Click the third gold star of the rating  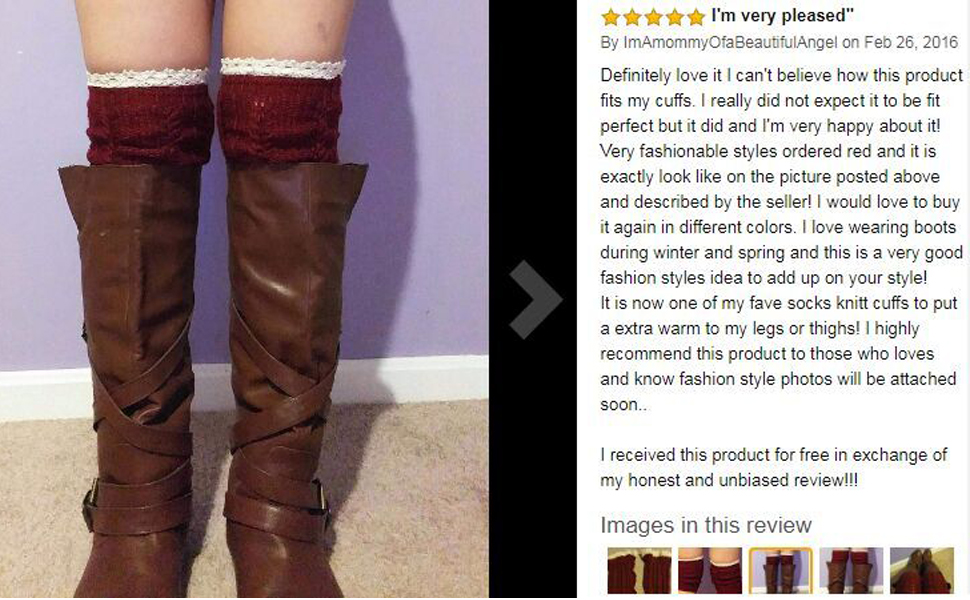653,17
